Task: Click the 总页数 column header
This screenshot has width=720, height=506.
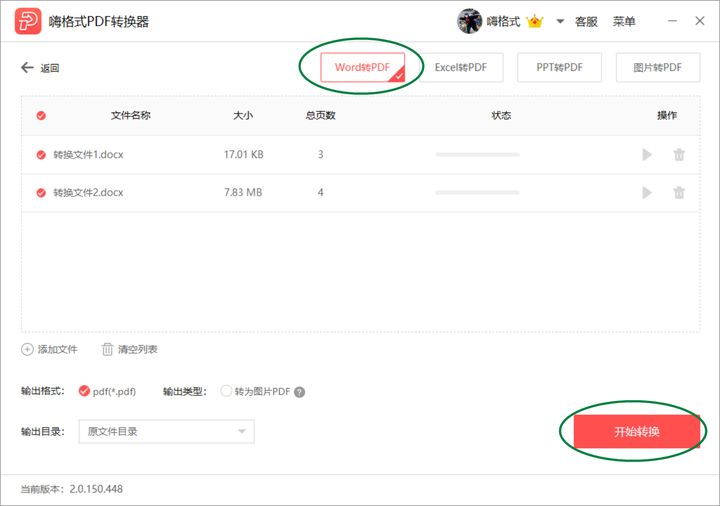Action: click(321, 115)
